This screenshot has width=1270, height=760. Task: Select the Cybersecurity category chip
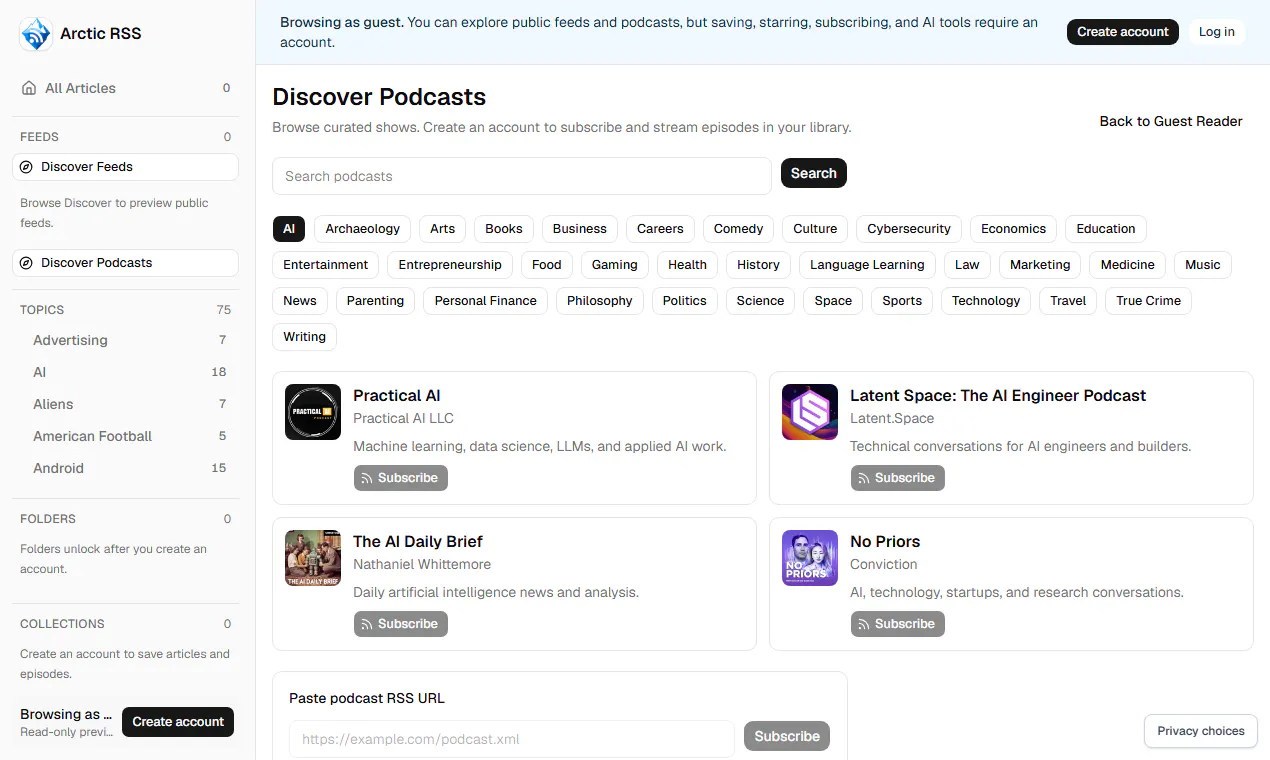(909, 229)
